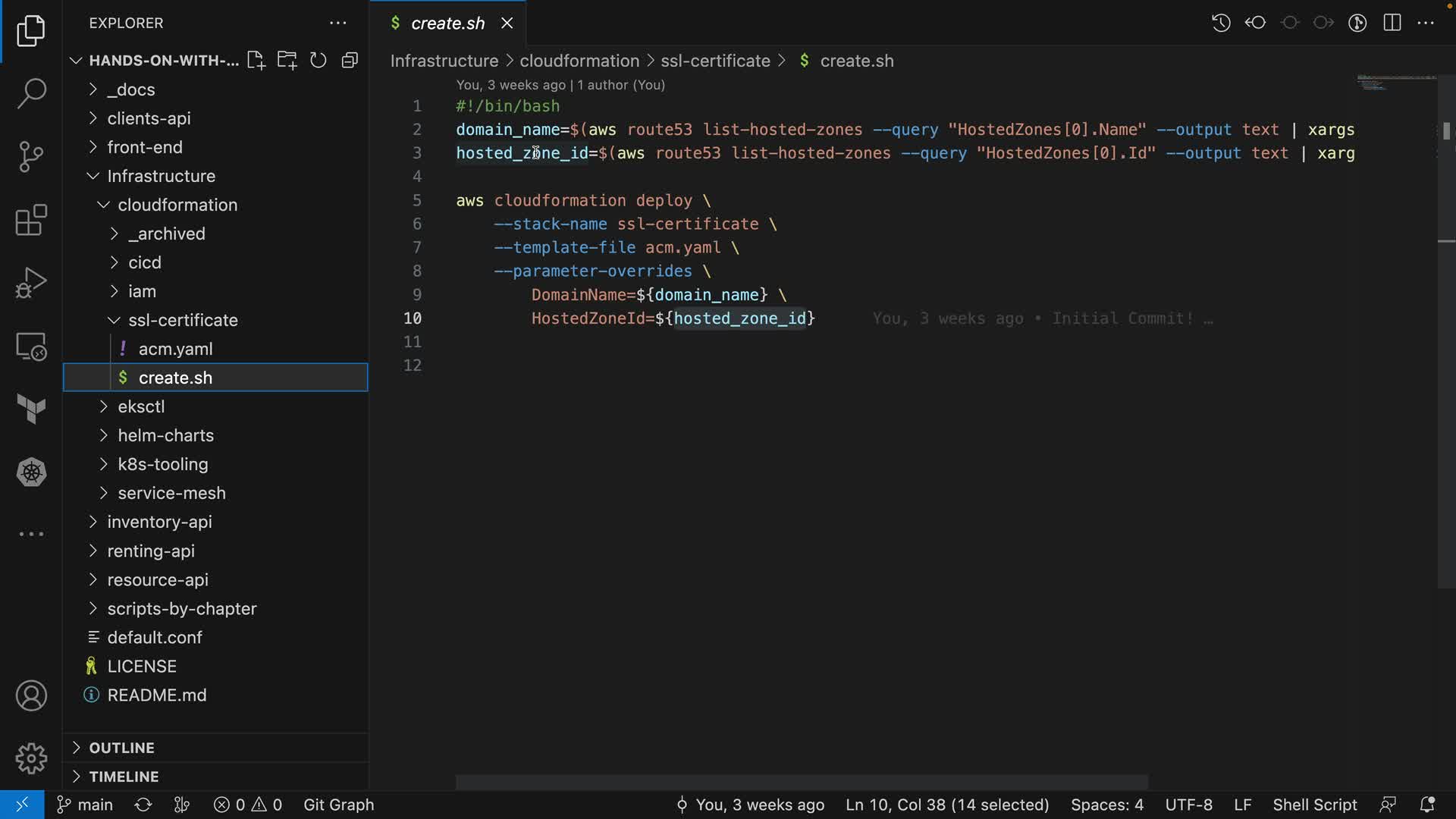
Task: Open the Source Control view
Action: 31,157
